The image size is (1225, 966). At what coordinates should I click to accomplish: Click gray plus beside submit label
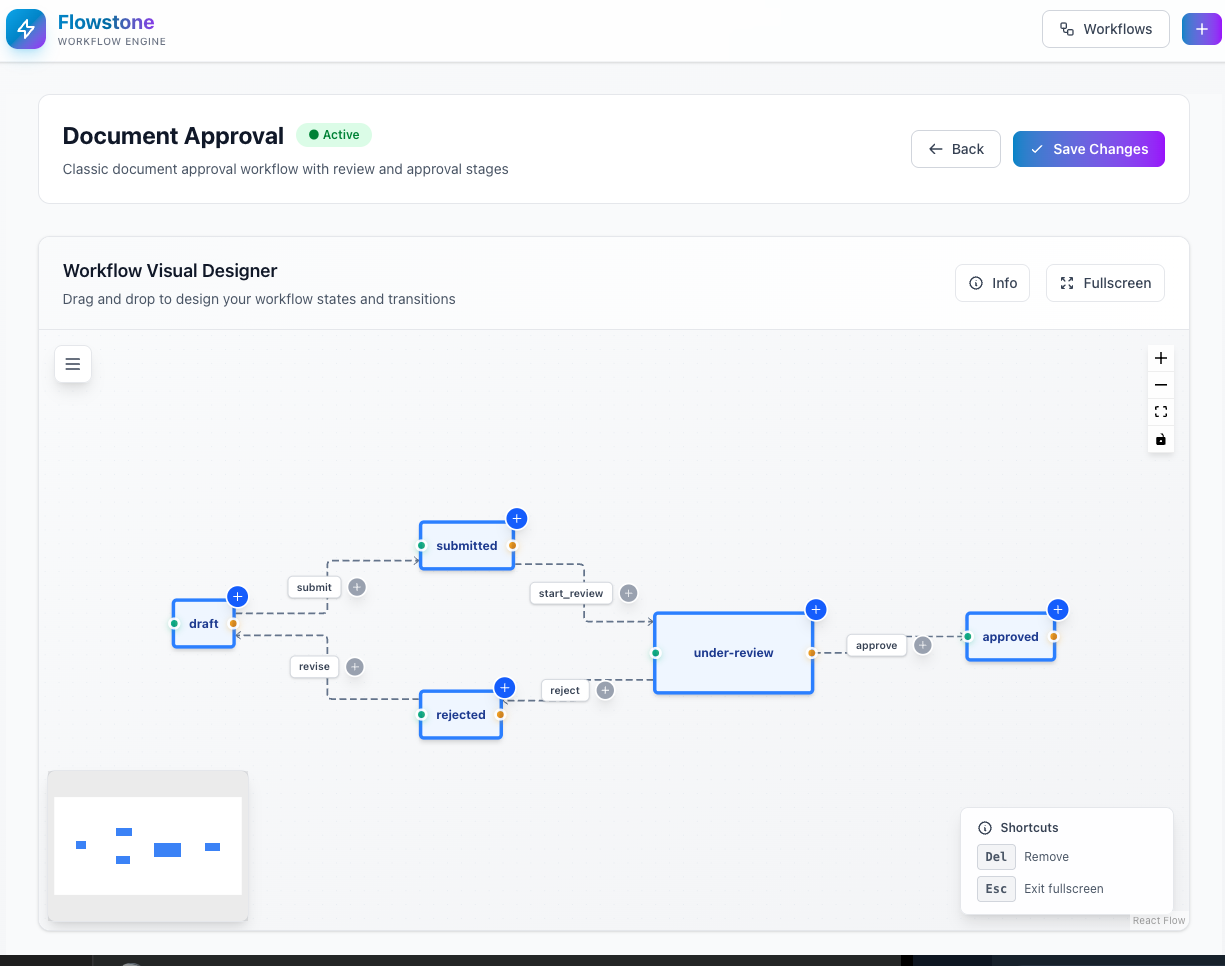pyautogui.click(x=357, y=587)
